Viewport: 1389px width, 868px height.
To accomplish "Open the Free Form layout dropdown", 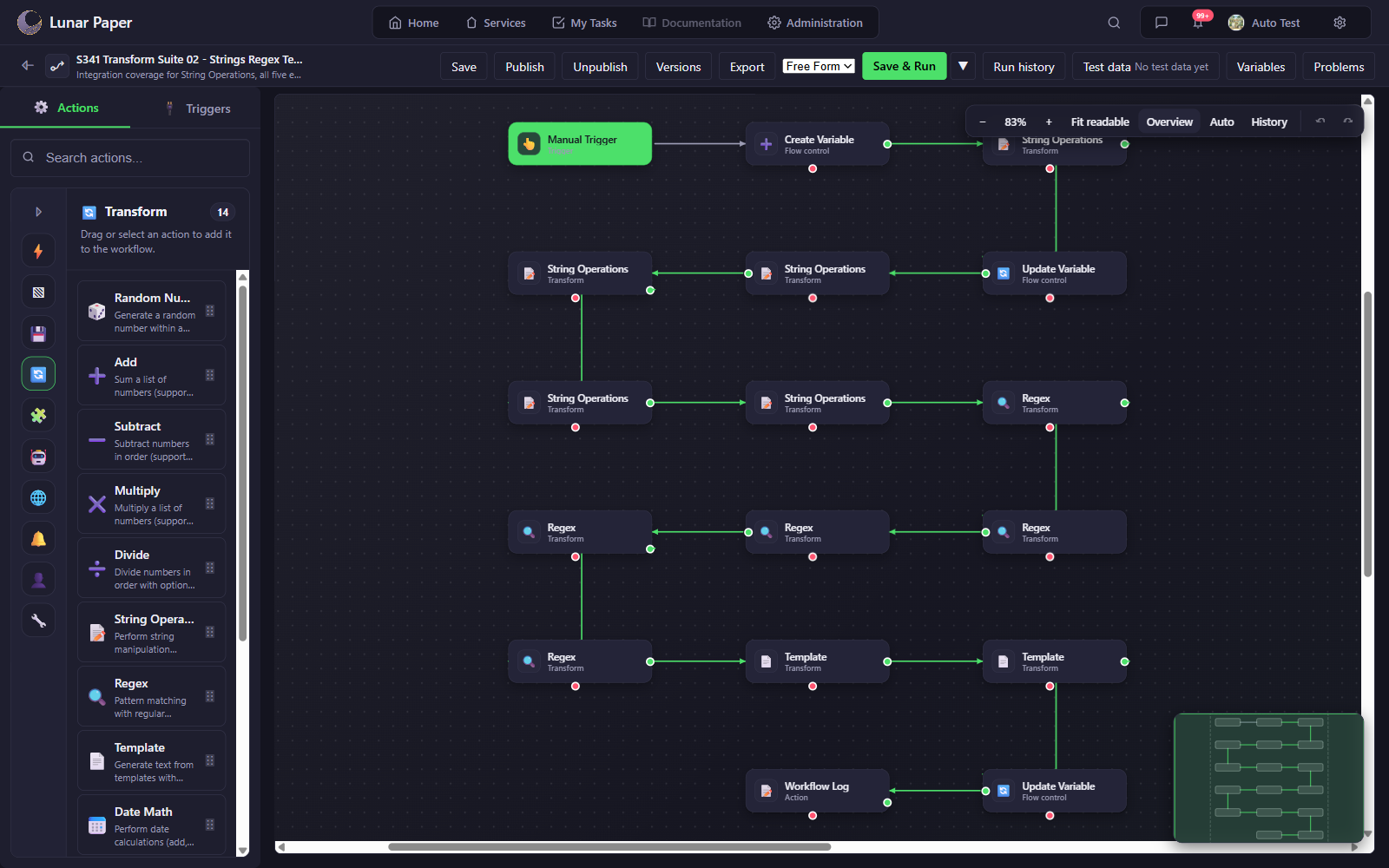I will 819,66.
